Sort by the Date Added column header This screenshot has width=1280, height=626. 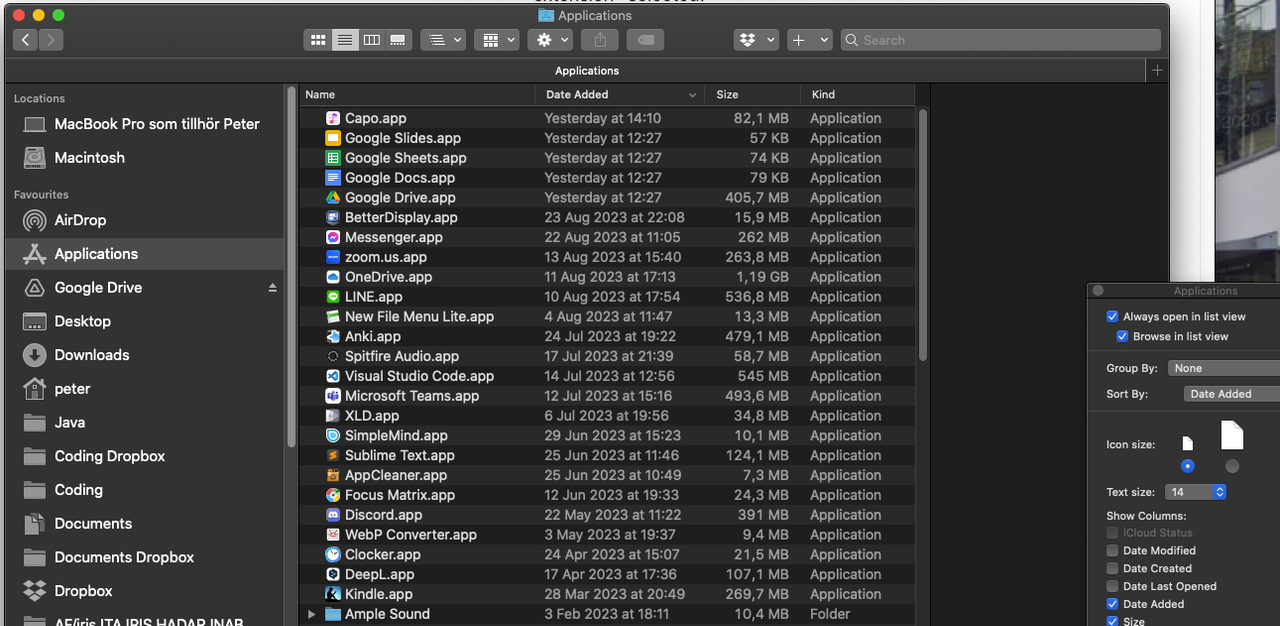(620, 95)
